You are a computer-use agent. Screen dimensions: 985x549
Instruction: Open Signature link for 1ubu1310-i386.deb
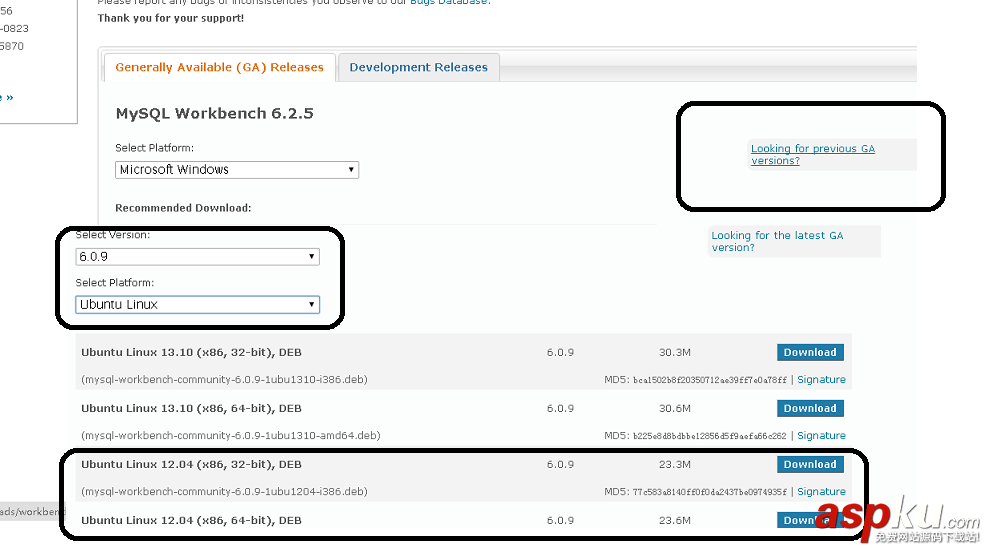click(x=821, y=379)
